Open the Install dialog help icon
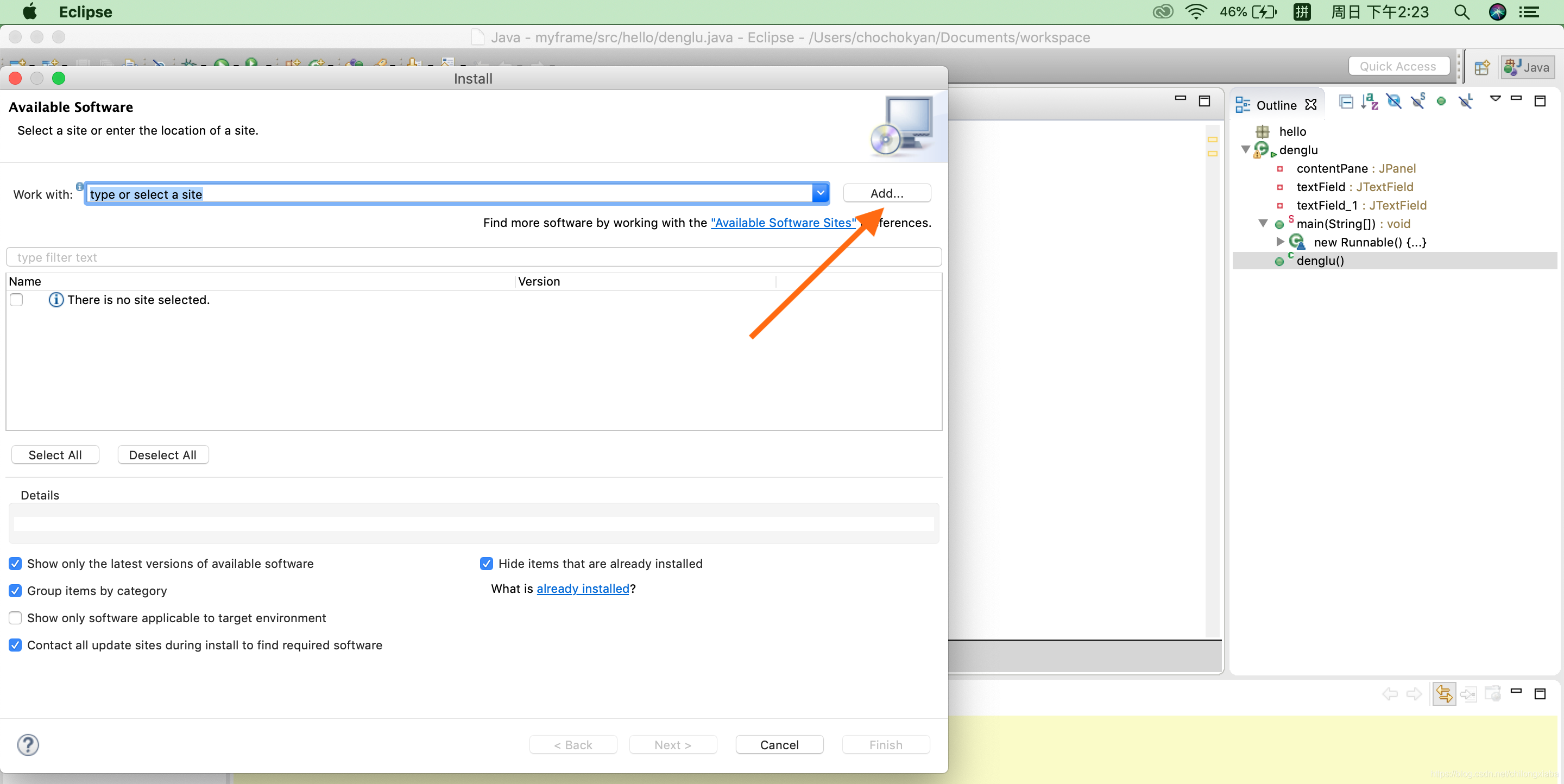1564x784 pixels. click(x=28, y=744)
